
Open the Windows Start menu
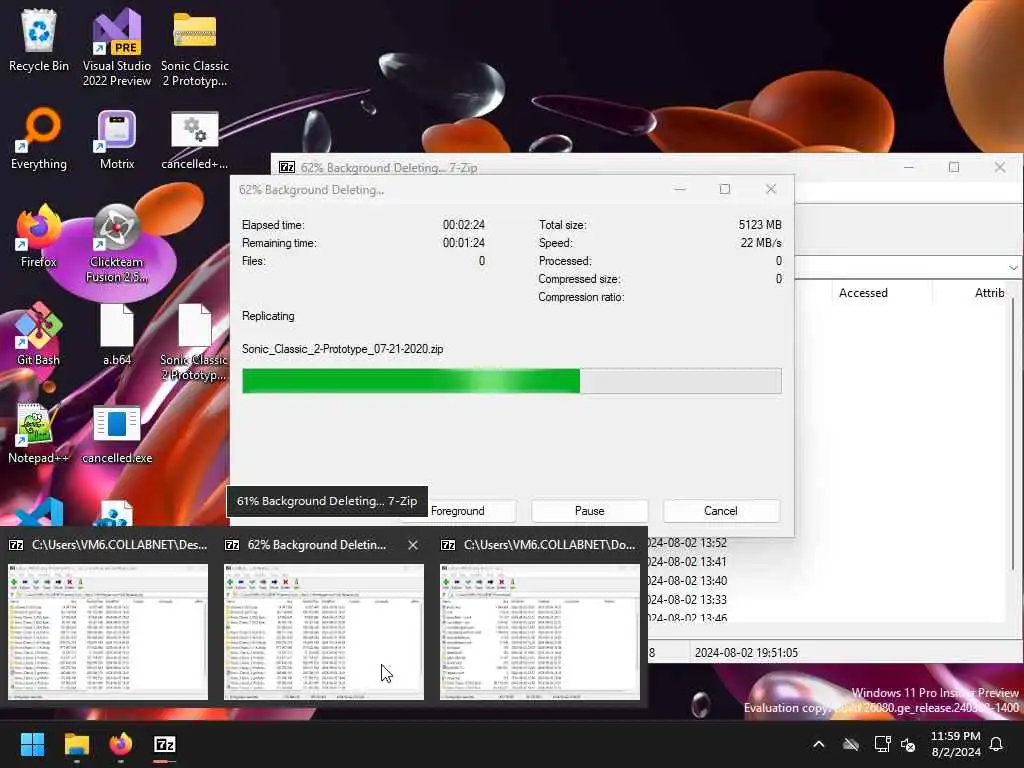(x=32, y=744)
